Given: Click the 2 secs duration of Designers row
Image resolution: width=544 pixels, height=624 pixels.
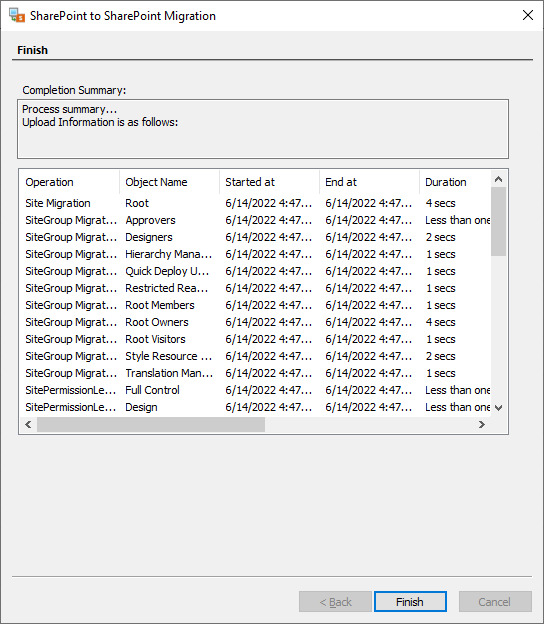Looking at the screenshot, I should coord(440,237).
